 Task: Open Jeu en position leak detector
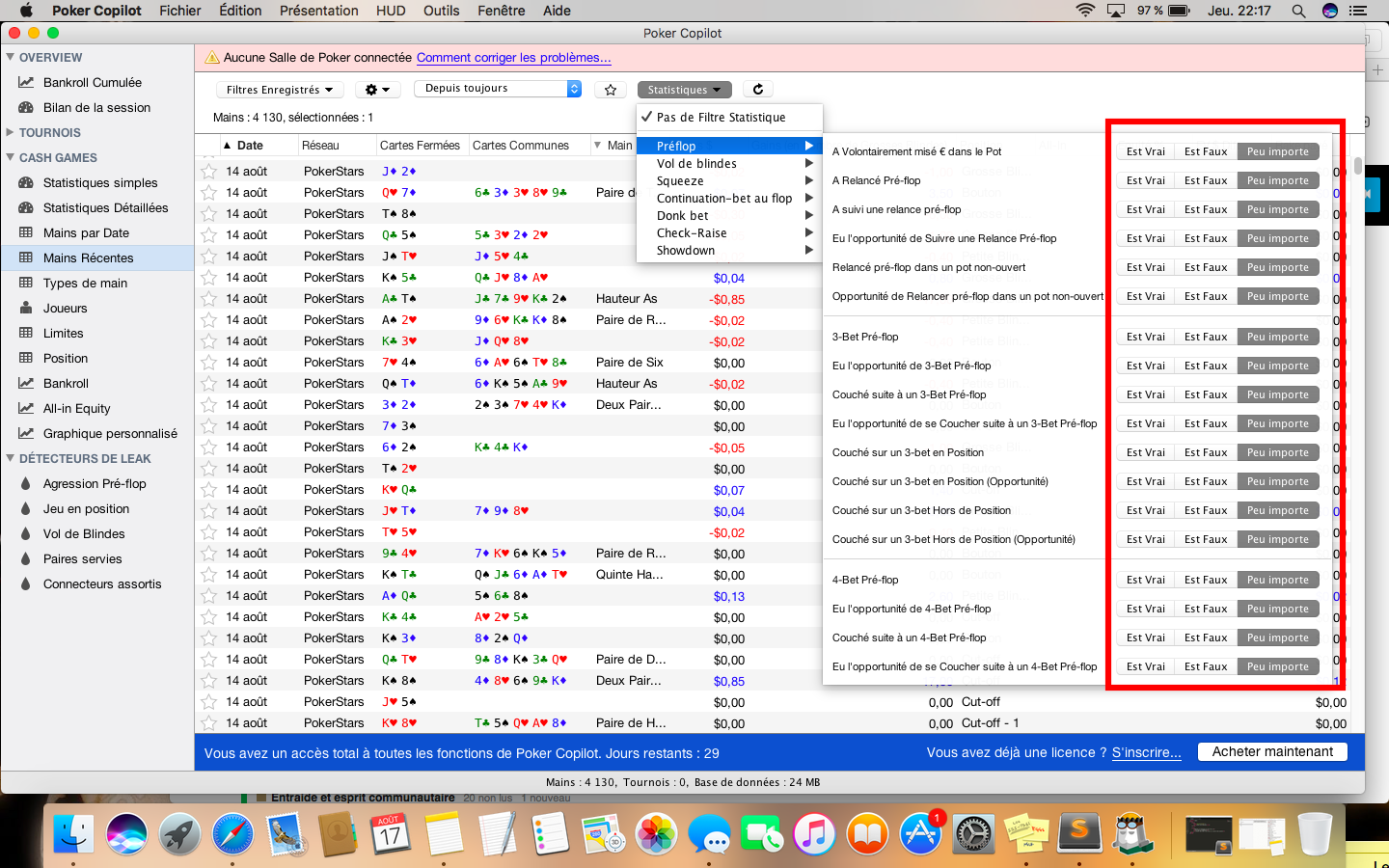pyautogui.click(x=86, y=509)
